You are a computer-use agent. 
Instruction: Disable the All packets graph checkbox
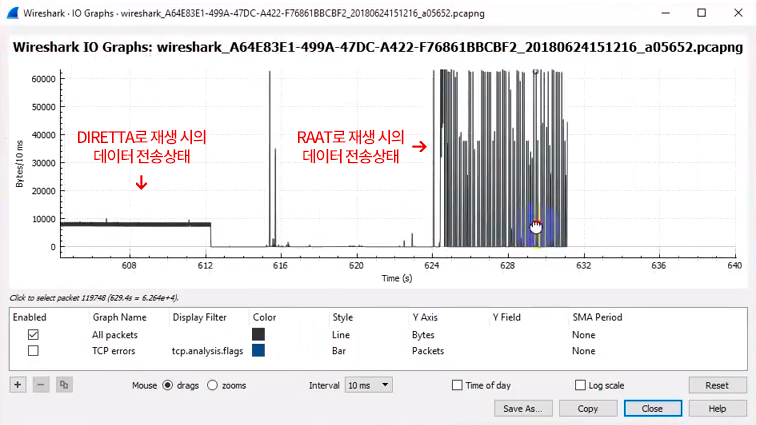pos(33,335)
